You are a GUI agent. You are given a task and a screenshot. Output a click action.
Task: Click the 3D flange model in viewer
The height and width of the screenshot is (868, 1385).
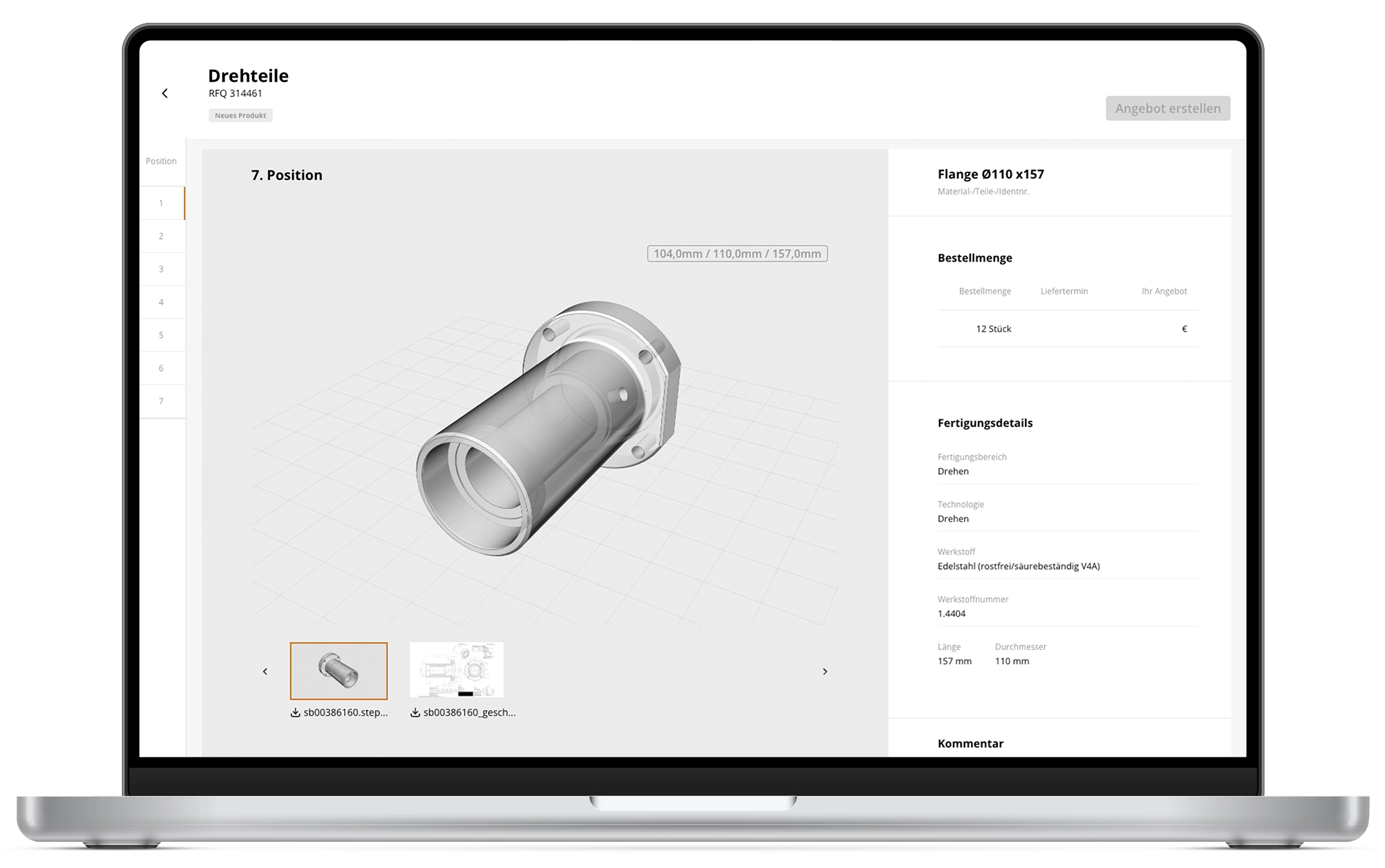click(547, 429)
